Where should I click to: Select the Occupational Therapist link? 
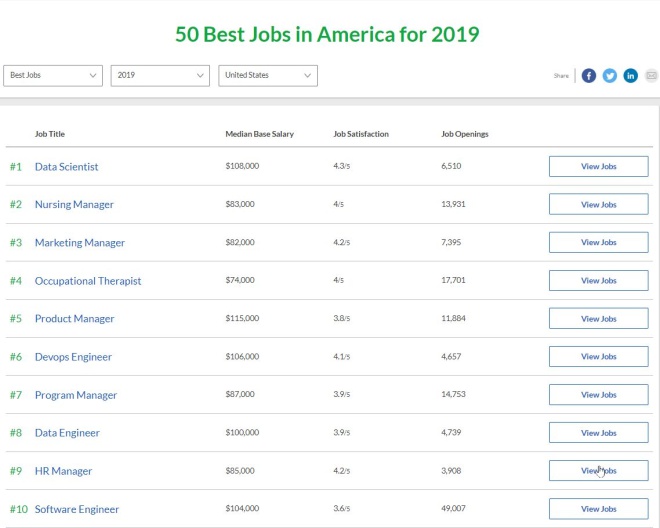coord(88,281)
